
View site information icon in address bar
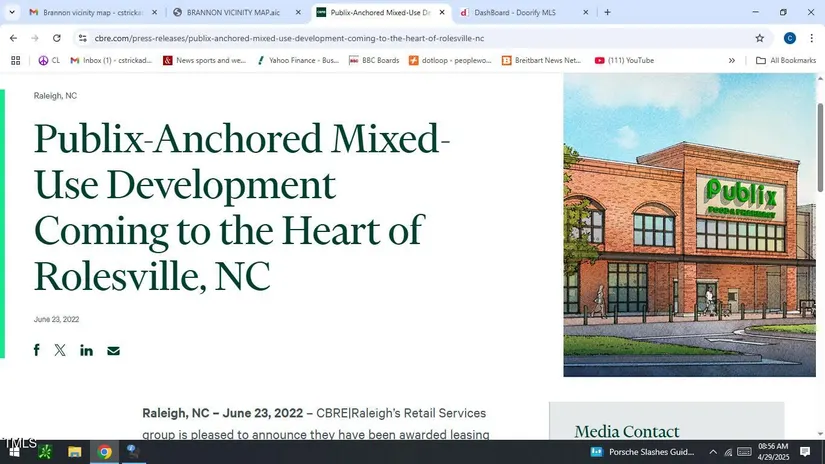83,38
